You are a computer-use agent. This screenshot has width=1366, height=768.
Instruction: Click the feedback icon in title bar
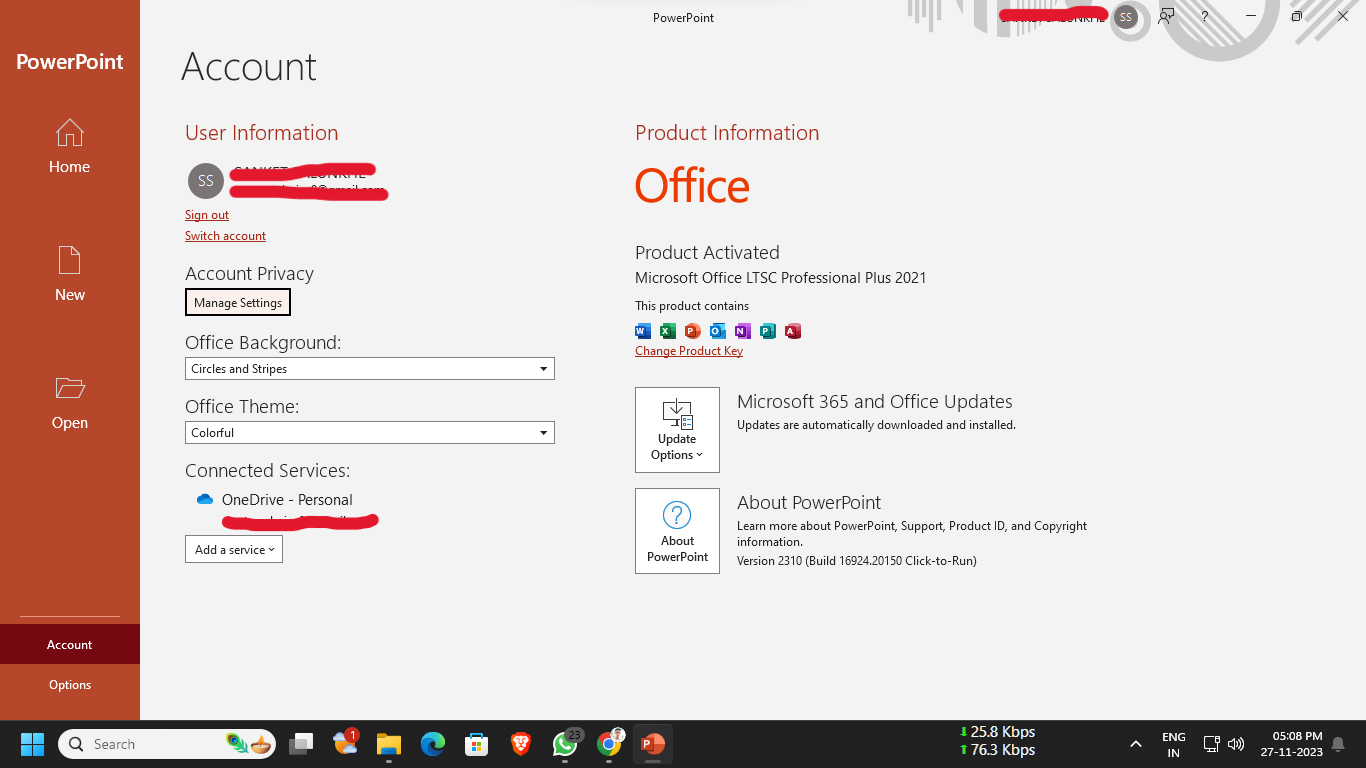pyautogui.click(x=1166, y=16)
